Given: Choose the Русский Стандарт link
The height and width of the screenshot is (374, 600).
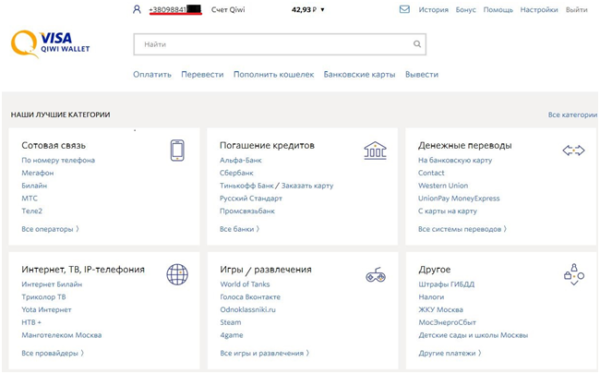Looking at the screenshot, I should tap(251, 198).
